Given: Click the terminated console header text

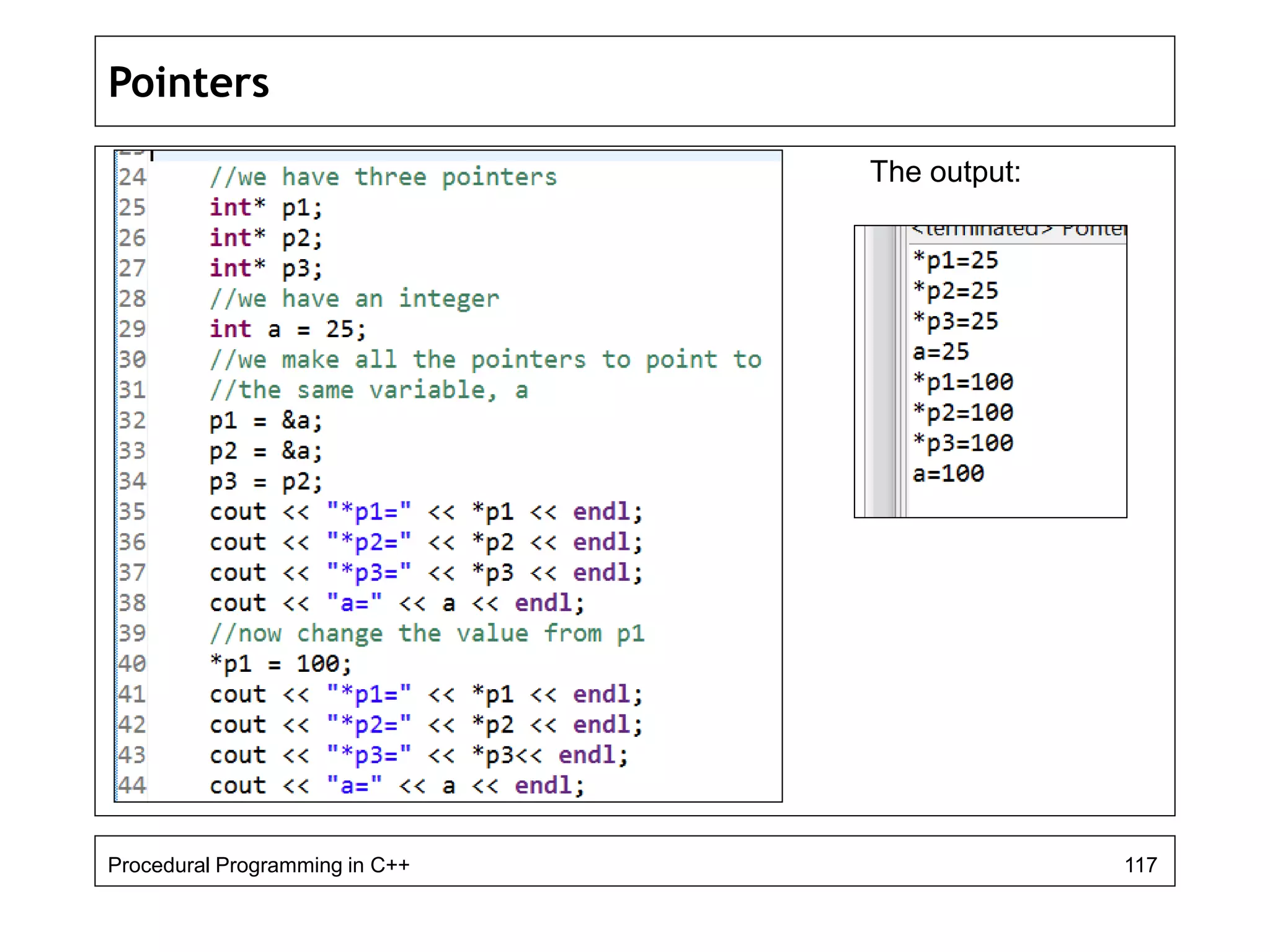Looking at the screenshot, I should tap(1019, 231).
